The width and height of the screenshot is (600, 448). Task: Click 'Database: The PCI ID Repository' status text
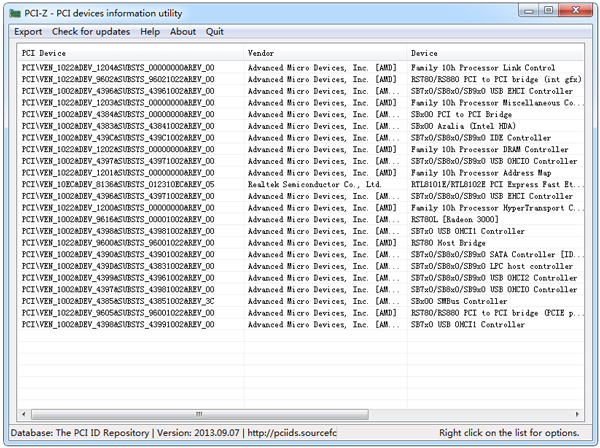tap(80, 433)
